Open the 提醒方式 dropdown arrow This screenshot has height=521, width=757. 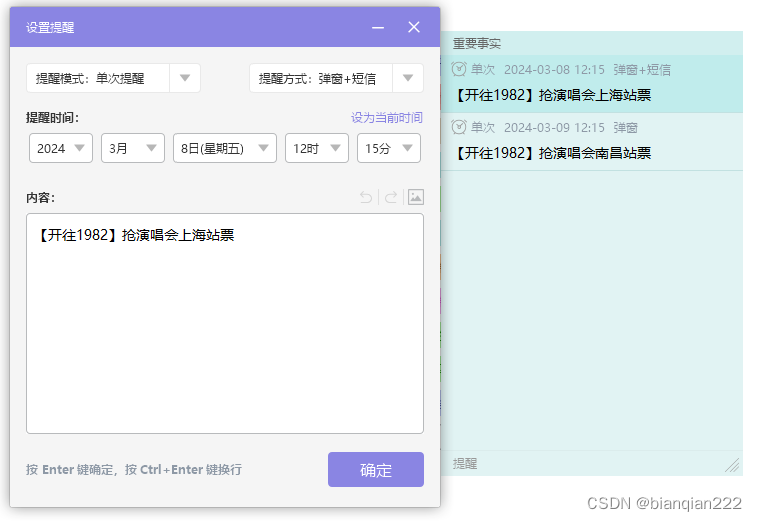click(x=408, y=78)
